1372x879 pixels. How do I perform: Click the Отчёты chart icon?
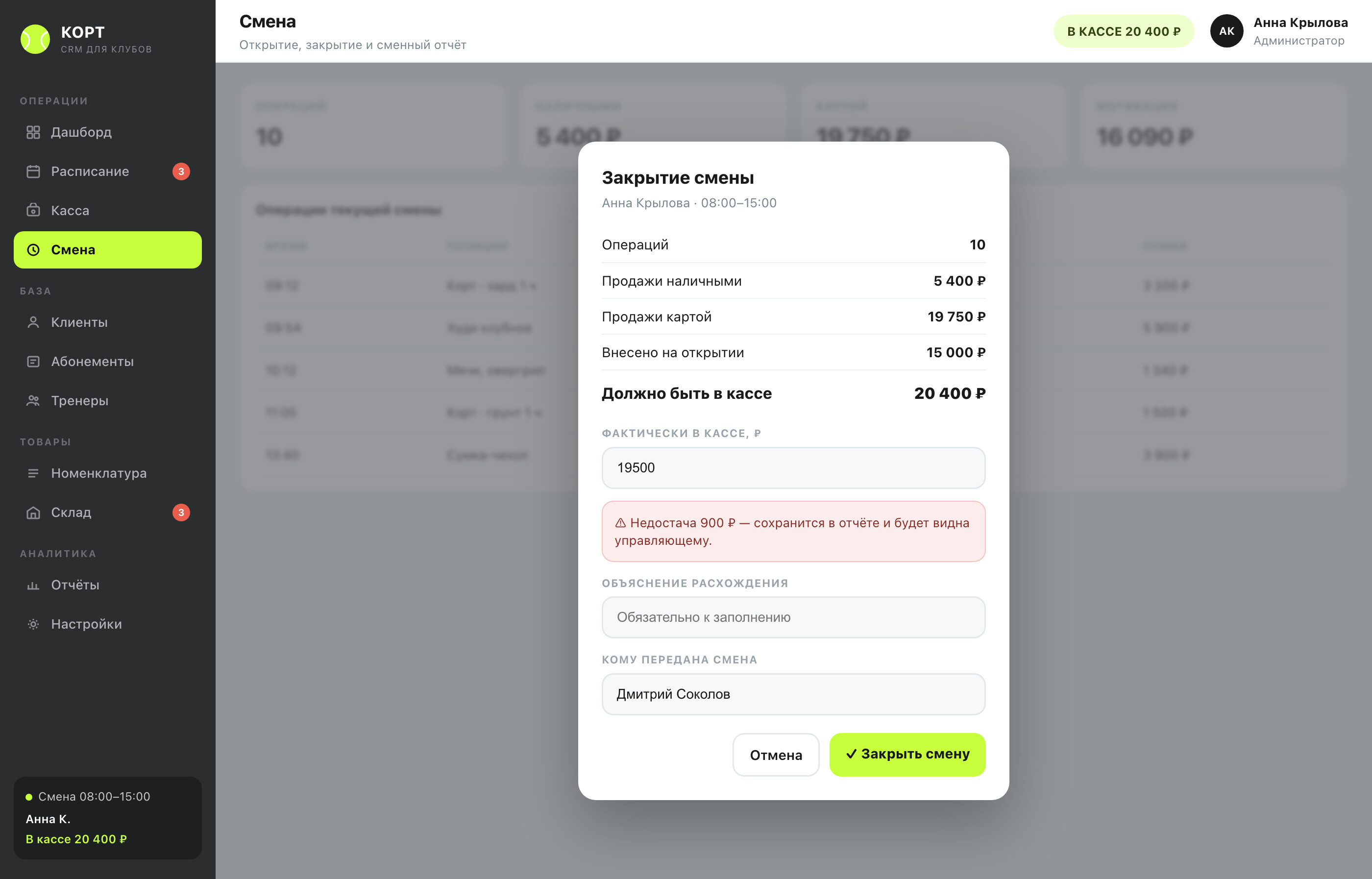point(33,585)
